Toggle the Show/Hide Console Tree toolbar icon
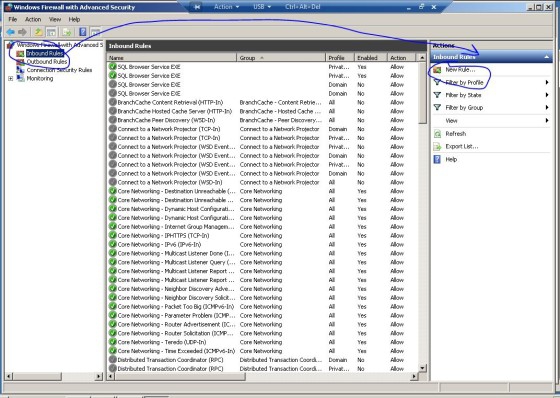Image resolution: width=560 pixels, height=398 pixels. tap(51, 32)
